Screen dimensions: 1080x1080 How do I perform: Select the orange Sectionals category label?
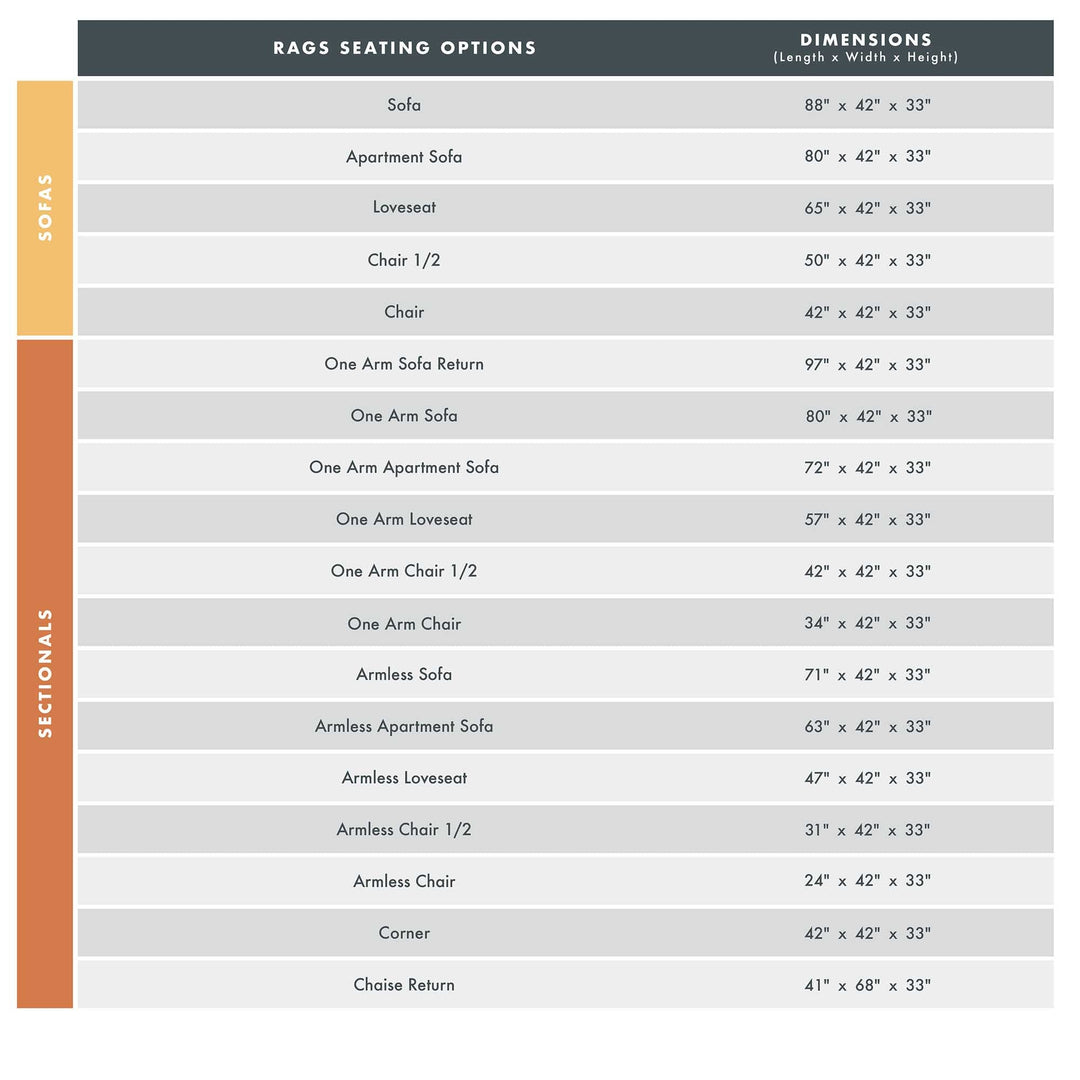point(45,673)
